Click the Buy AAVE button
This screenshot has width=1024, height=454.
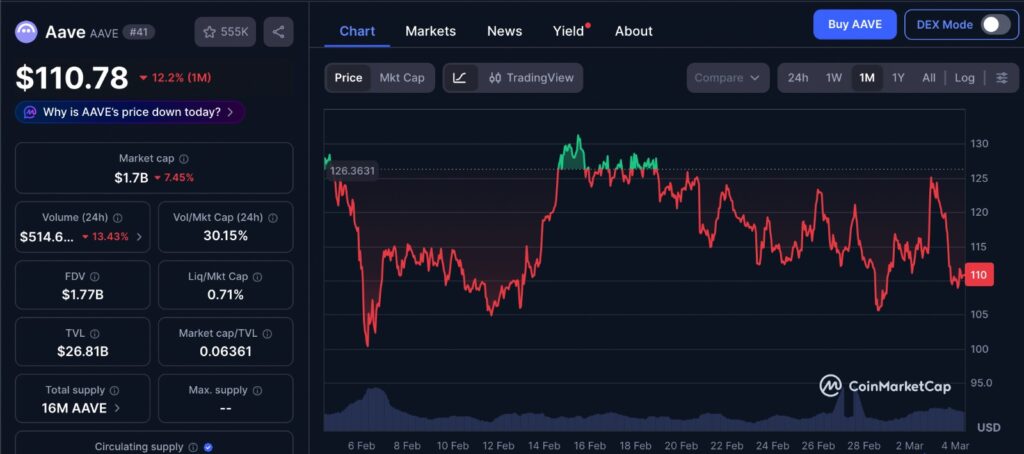pyautogui.click(x=855, y=25)
